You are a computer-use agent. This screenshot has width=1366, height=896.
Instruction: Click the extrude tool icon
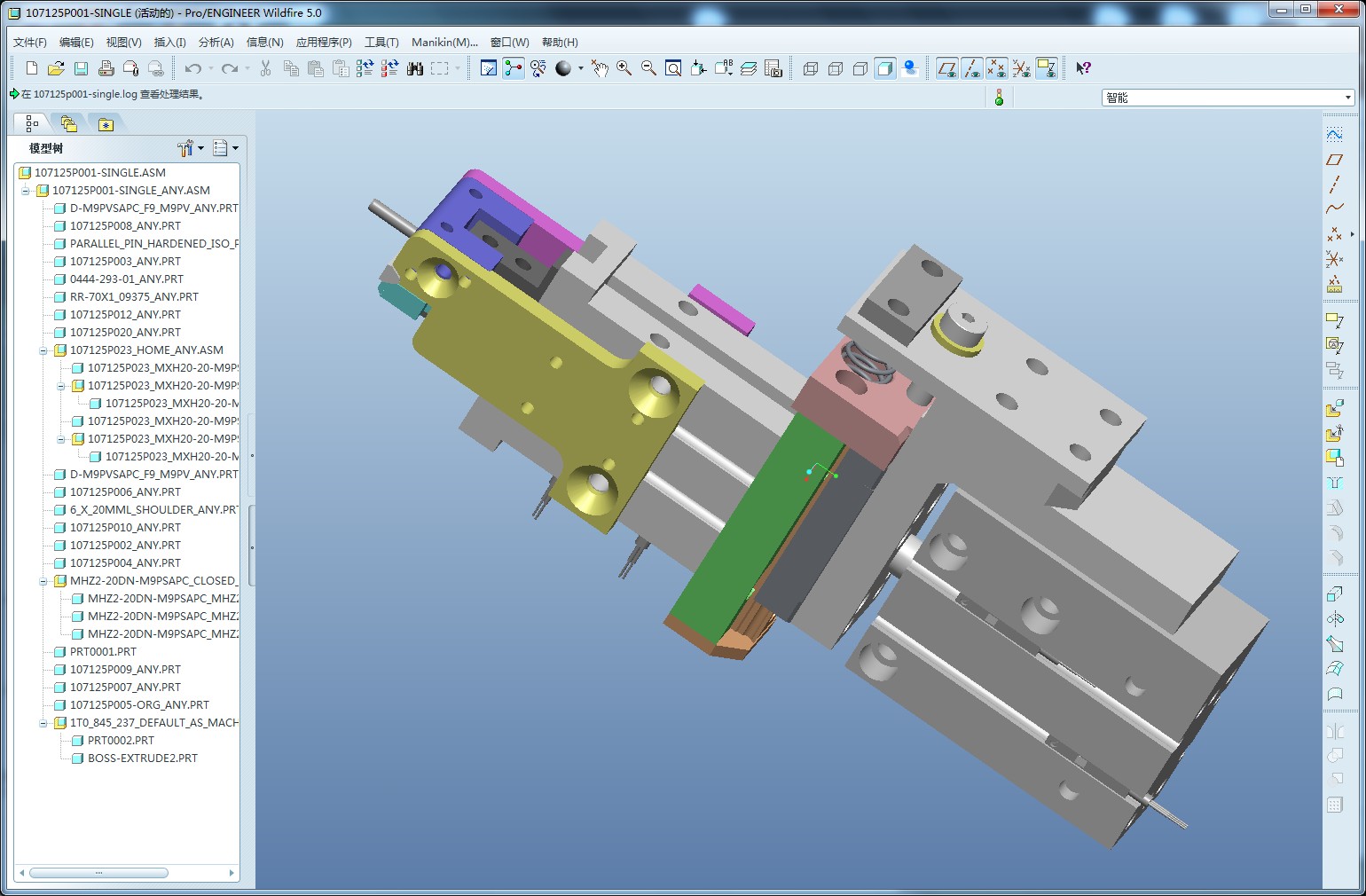point(1334,594)
